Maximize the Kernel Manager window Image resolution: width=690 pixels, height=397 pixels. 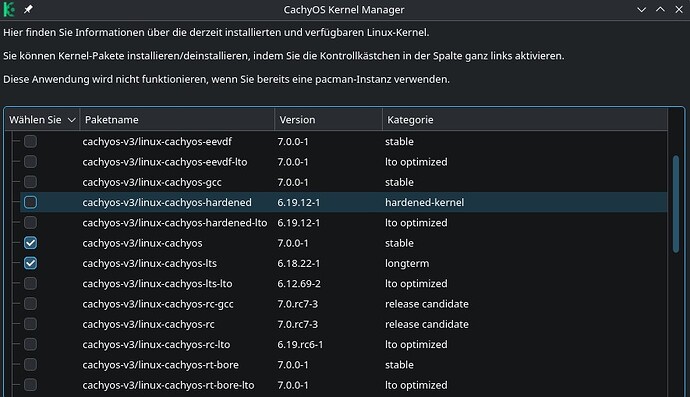click(x=661, y=9)
